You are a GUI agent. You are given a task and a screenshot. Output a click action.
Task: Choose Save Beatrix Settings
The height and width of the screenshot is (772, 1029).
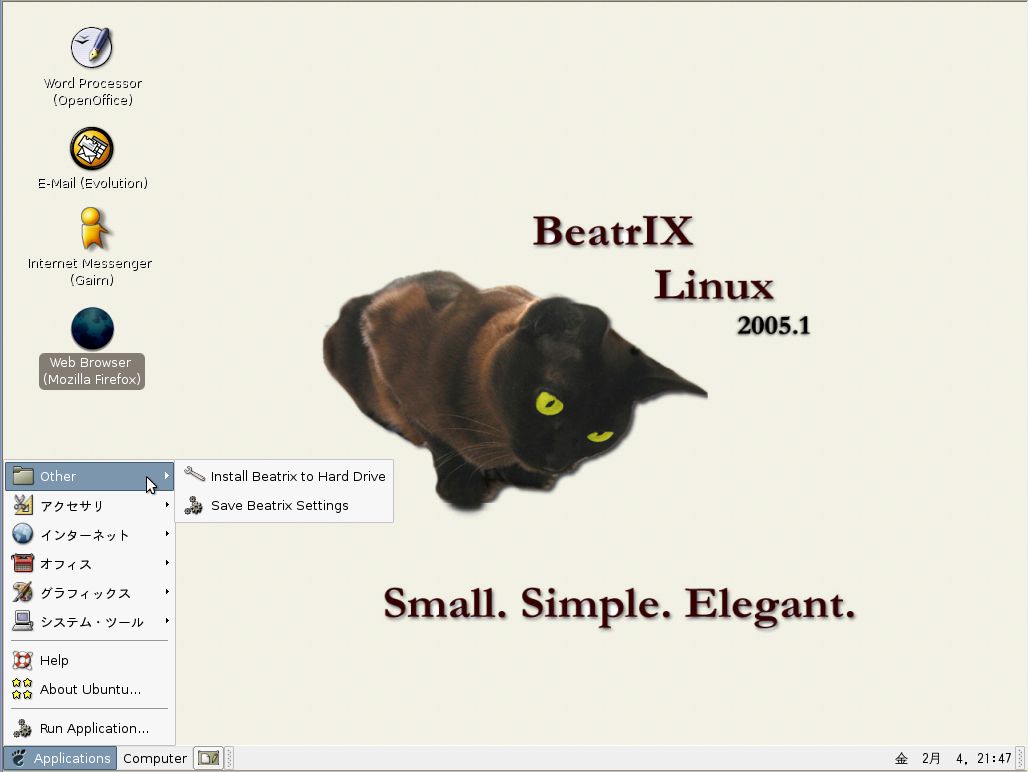284,505
